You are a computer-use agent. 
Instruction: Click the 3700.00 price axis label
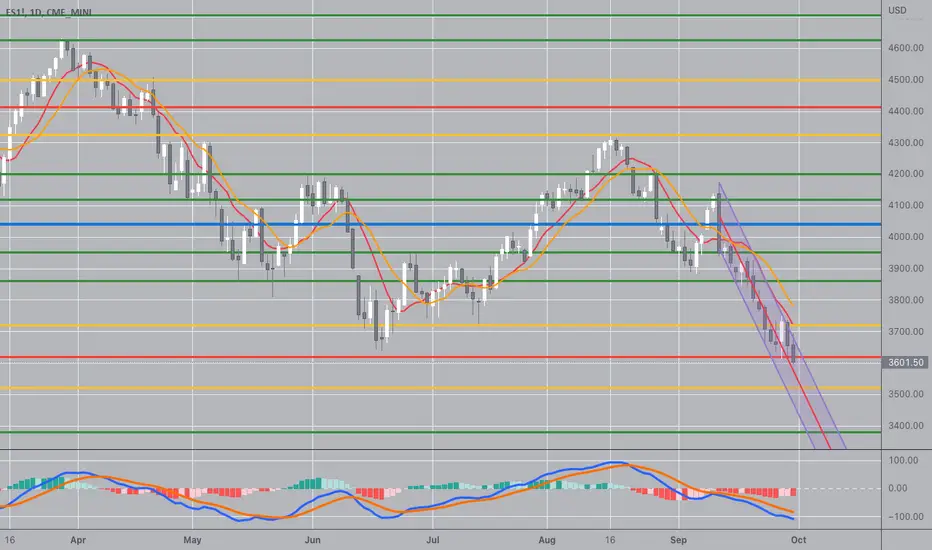point(905,331)
